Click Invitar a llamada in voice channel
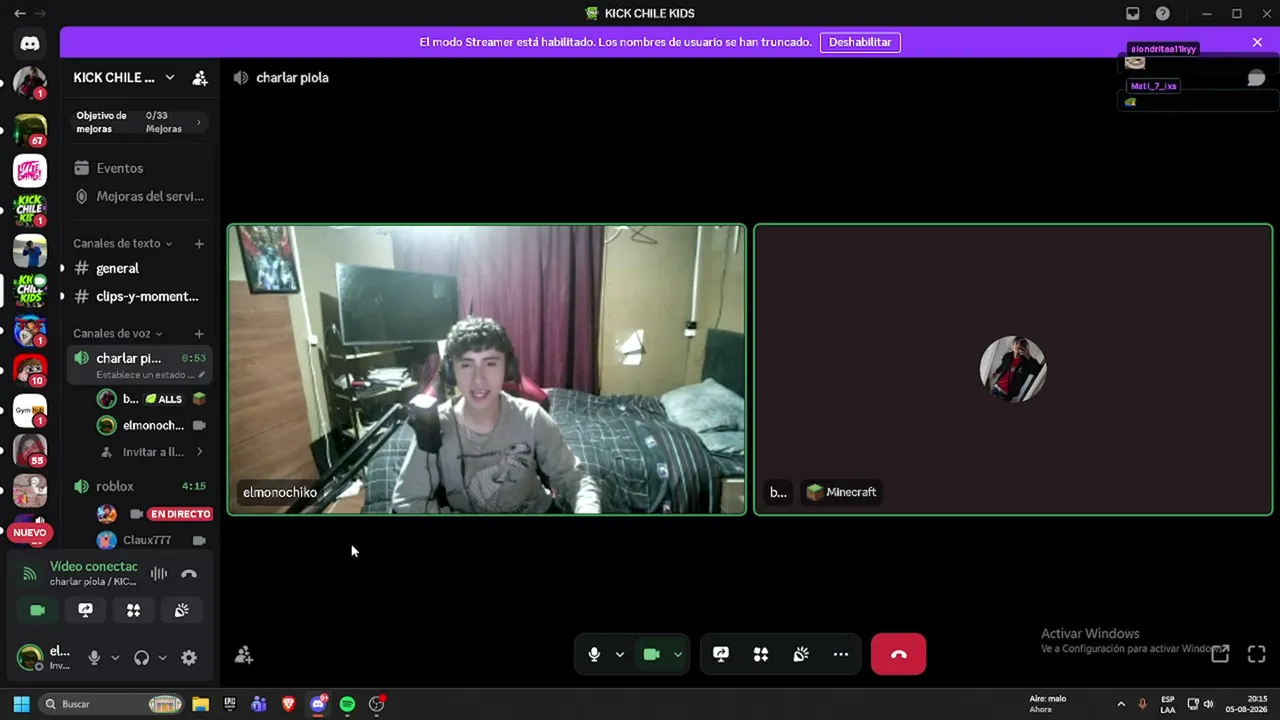The width and height of the screenshot is (1280, 720). pos(153,452)
